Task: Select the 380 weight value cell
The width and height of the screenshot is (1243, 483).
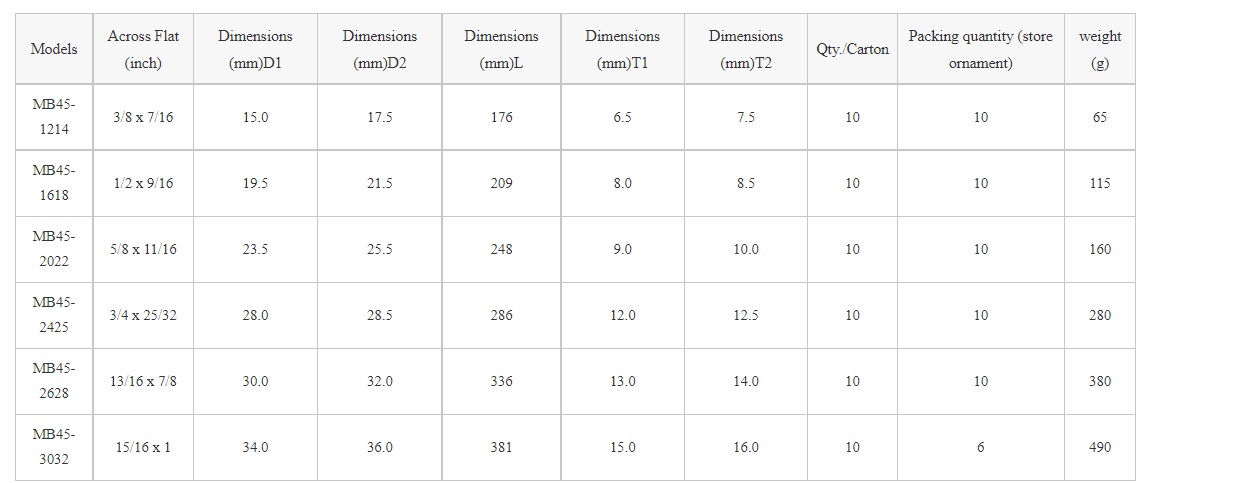Action: 1100,381
